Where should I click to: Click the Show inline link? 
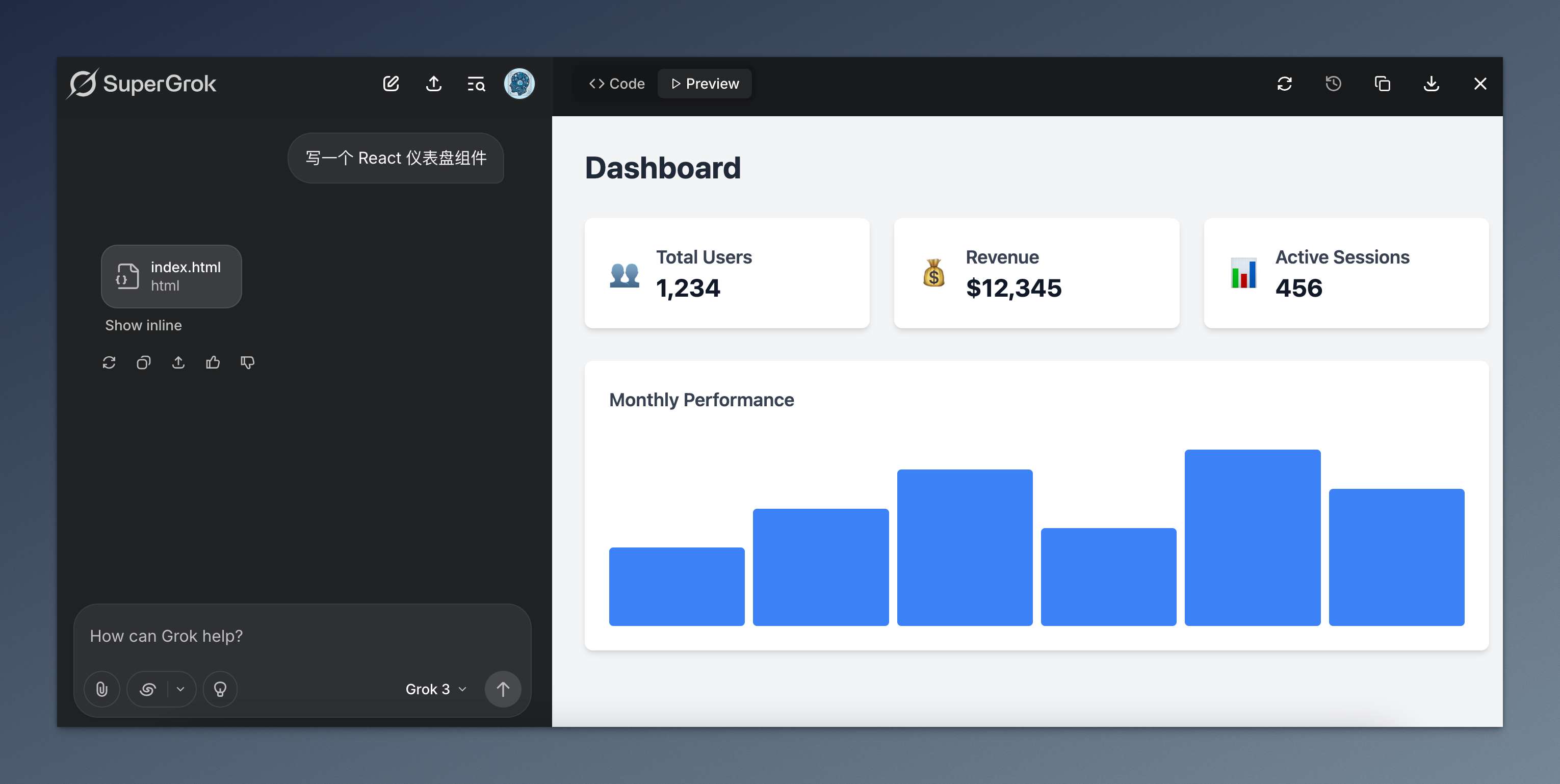point(143,325)
